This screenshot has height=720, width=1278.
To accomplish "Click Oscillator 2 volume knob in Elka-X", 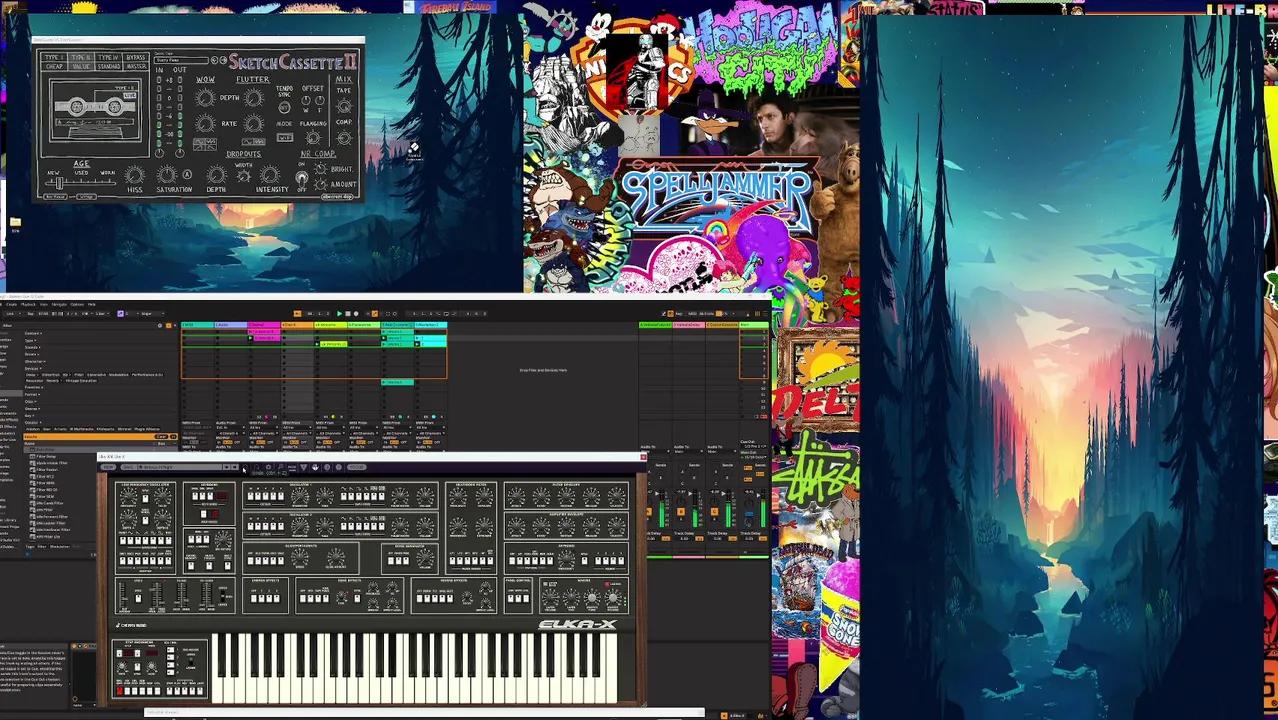I will click(425, 526).
